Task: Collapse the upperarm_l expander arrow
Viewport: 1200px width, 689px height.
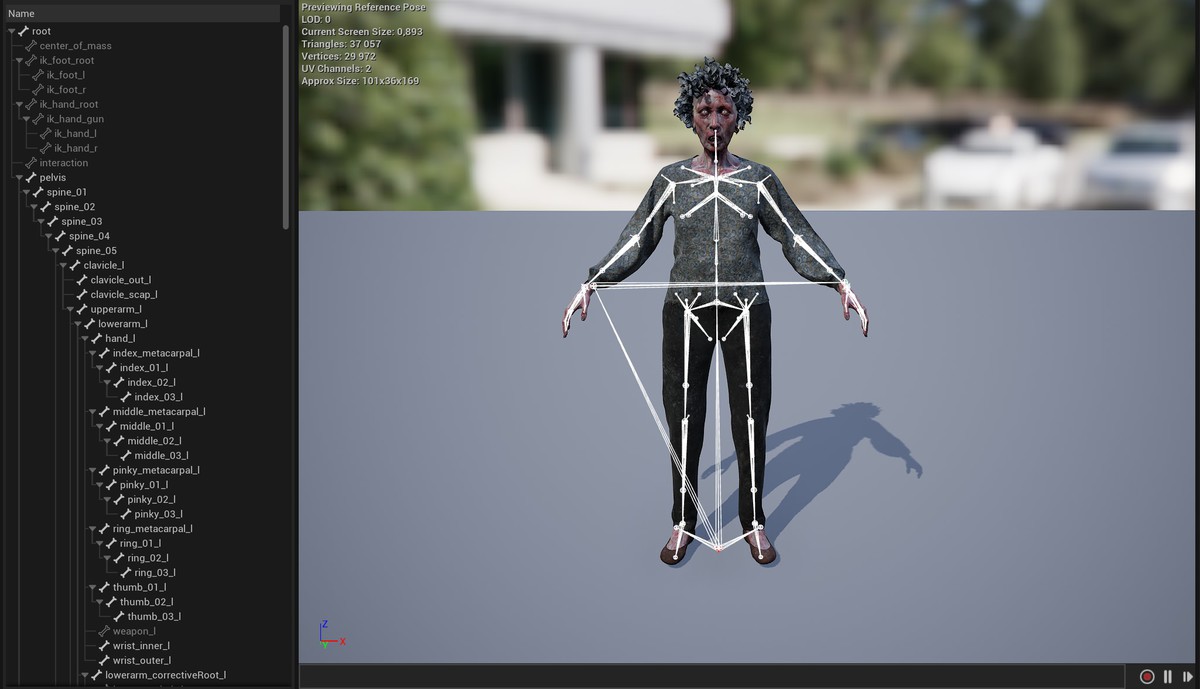Action: click(70, 310)
